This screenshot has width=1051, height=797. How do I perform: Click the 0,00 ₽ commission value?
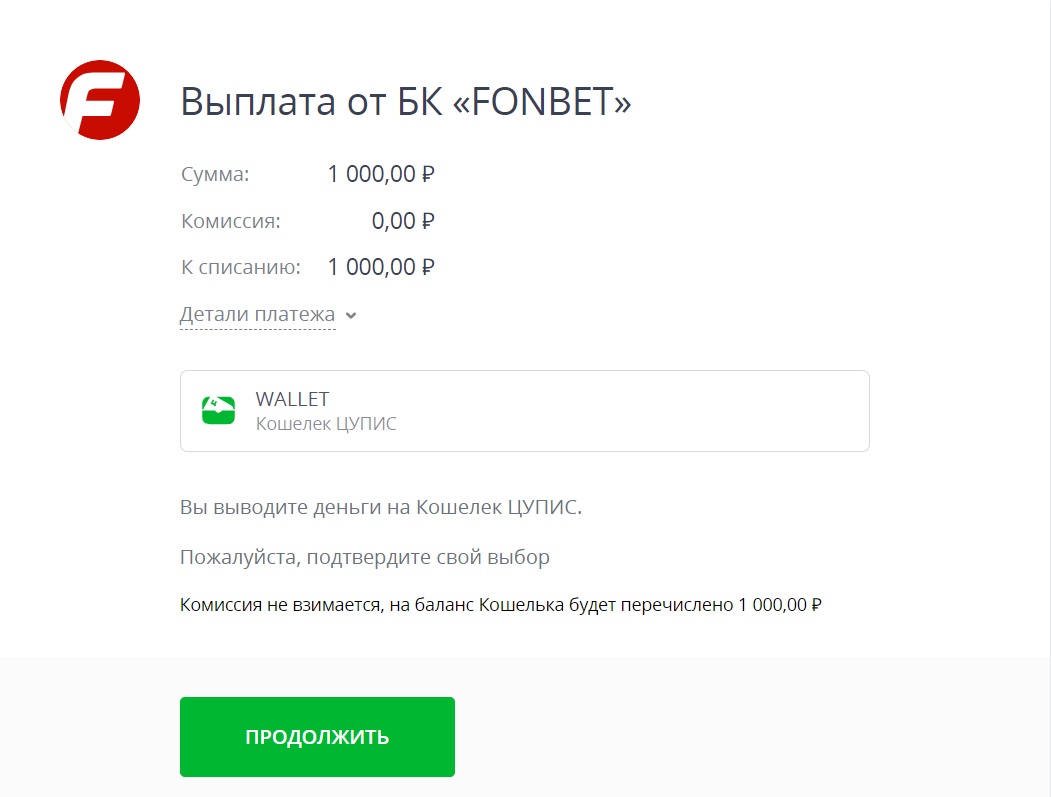(403, 221)
